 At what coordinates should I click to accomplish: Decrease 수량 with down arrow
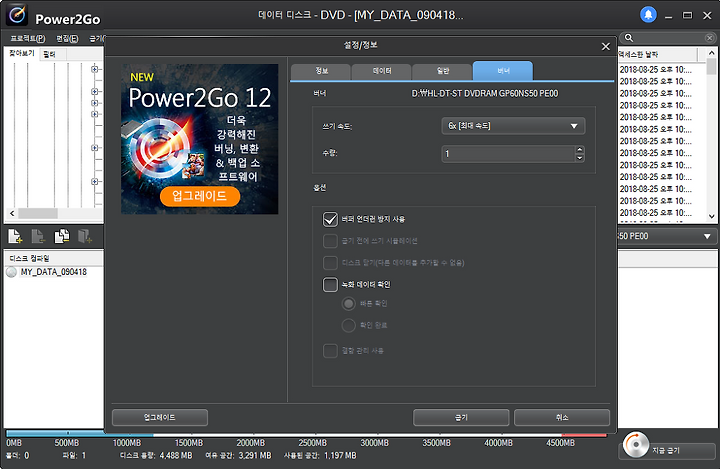(x=579, y=158)
